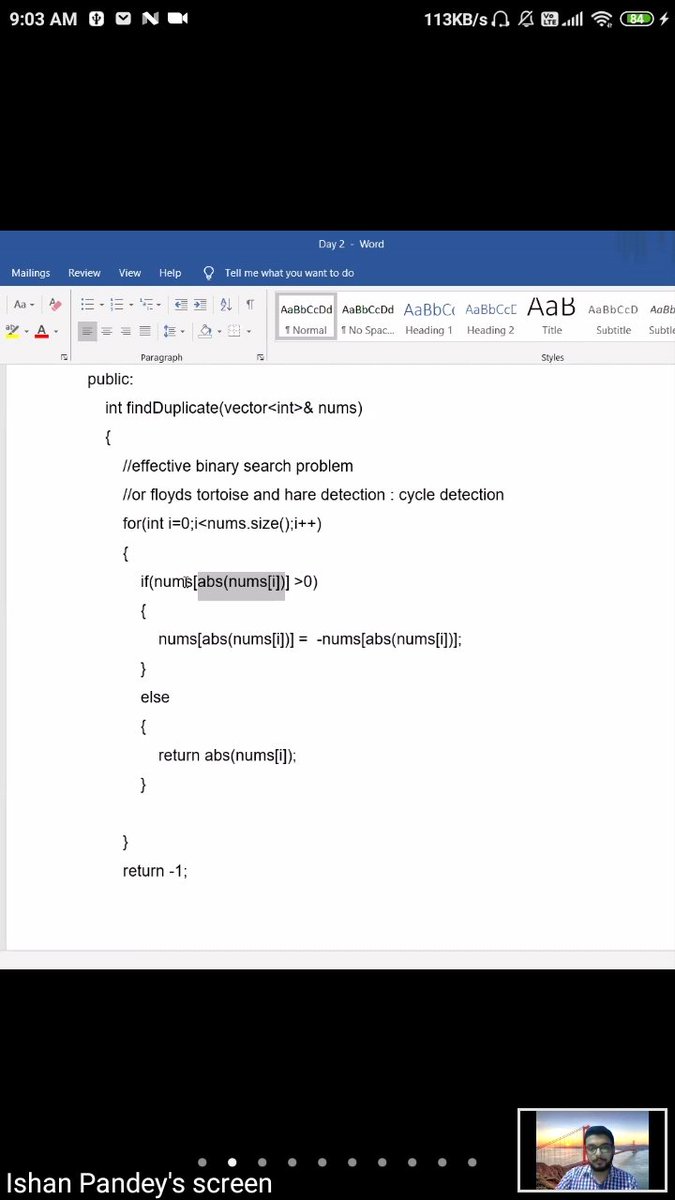Viewport: 675px width, 1200px height.
Task: Click the Bullets list icon
Action: pos(87,304)
